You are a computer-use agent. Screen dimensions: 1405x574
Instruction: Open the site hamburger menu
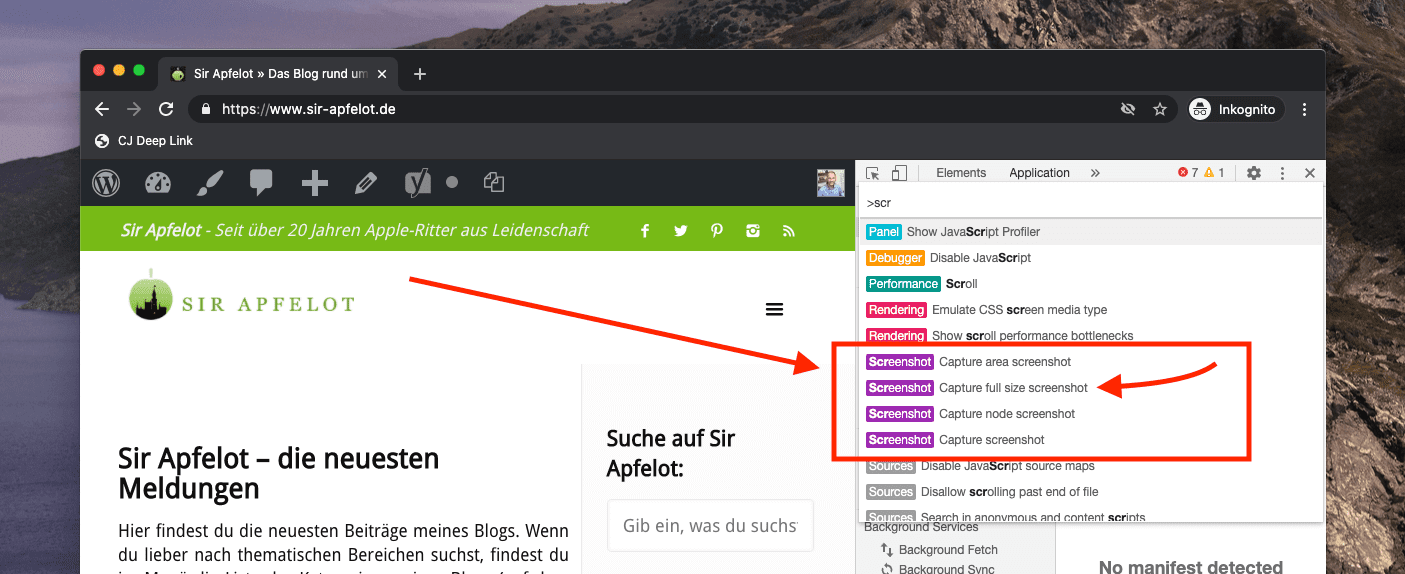coord(774,310)
